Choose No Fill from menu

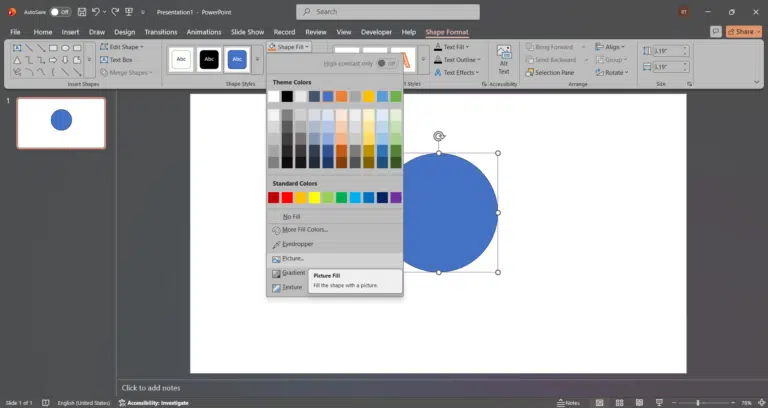coord(335,216)
